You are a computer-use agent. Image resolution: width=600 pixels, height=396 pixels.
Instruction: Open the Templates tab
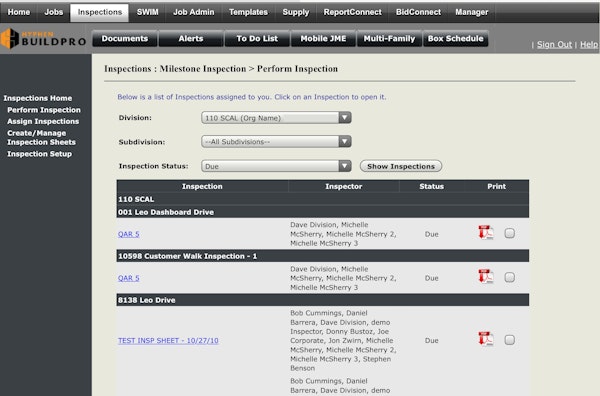pos(248,12)
